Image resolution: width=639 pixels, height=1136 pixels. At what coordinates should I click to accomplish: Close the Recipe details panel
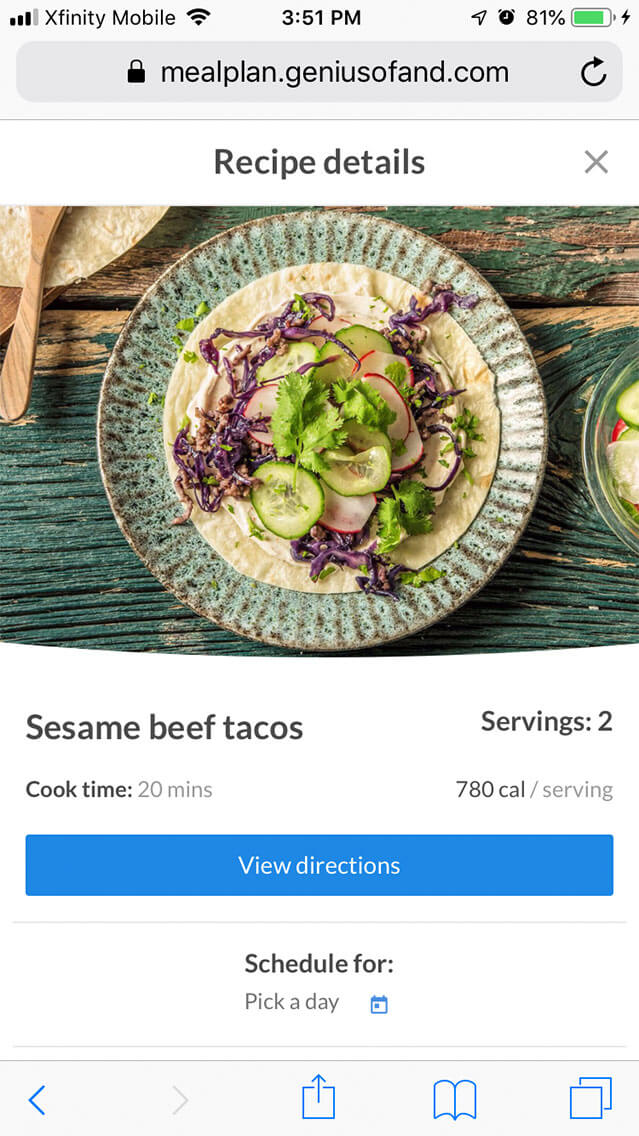pos(596,162)
